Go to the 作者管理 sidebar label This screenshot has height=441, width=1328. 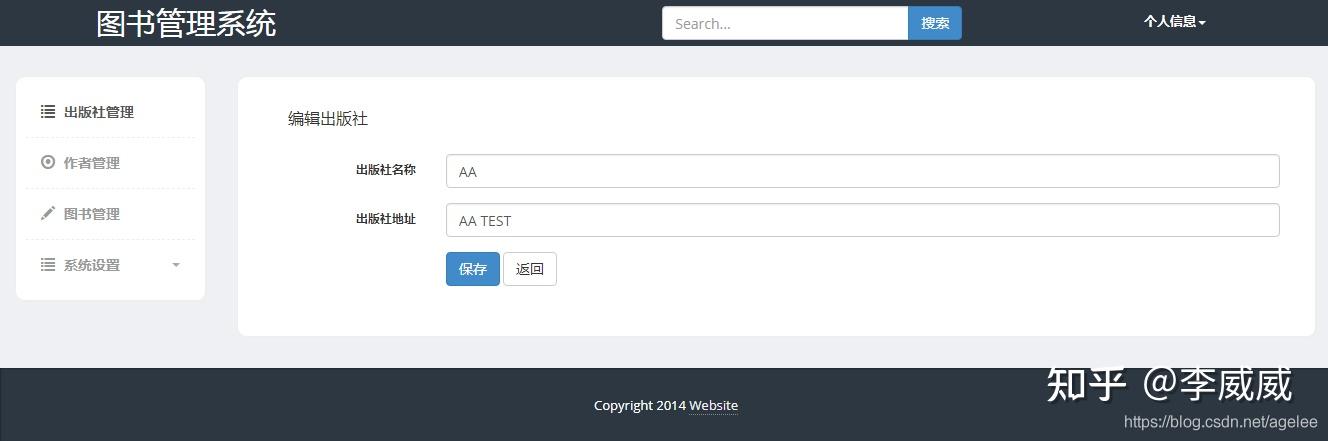coord(92,163)
